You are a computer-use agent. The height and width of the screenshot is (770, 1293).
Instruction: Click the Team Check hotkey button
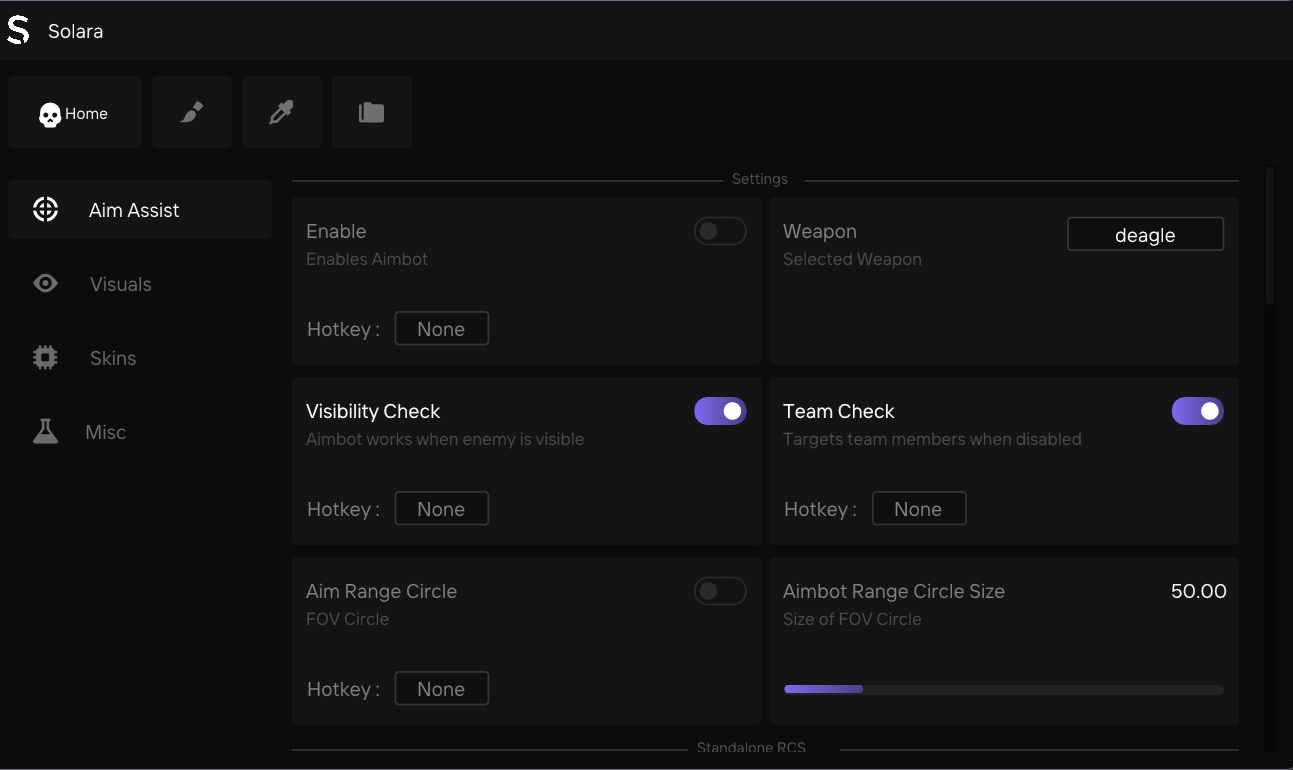[919, 508]
